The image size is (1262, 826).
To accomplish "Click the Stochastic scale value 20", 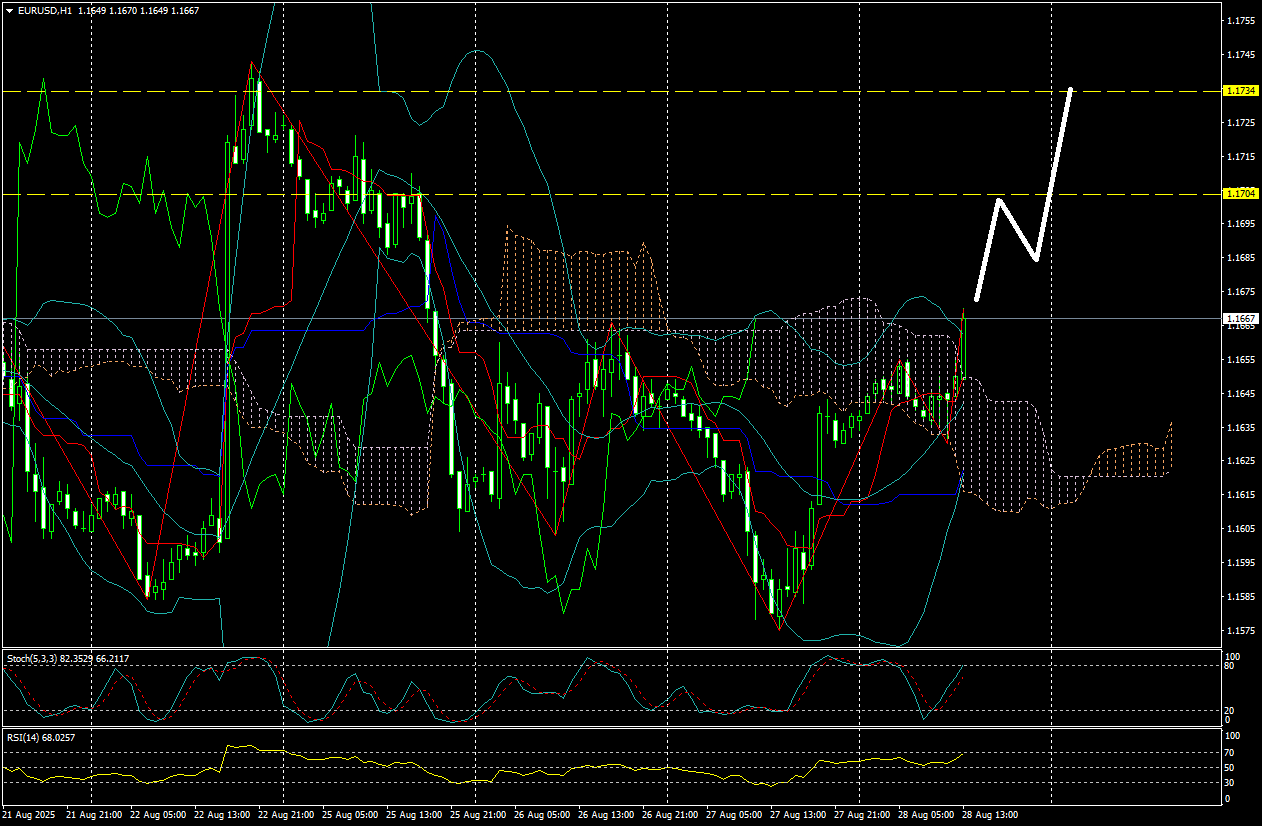I will pos(1231,710).
